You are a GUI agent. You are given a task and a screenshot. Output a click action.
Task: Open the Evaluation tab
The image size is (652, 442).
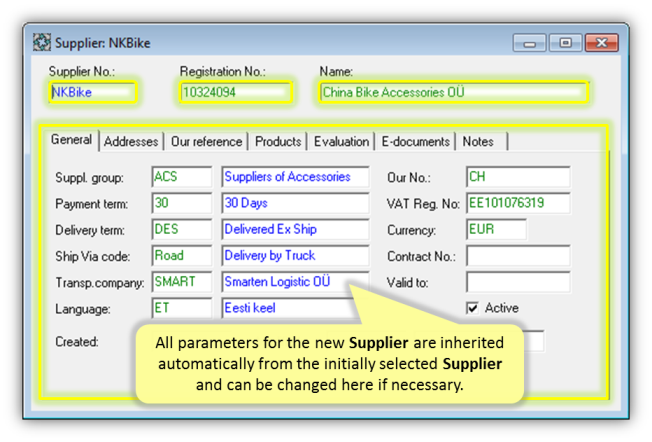[341, 142]
